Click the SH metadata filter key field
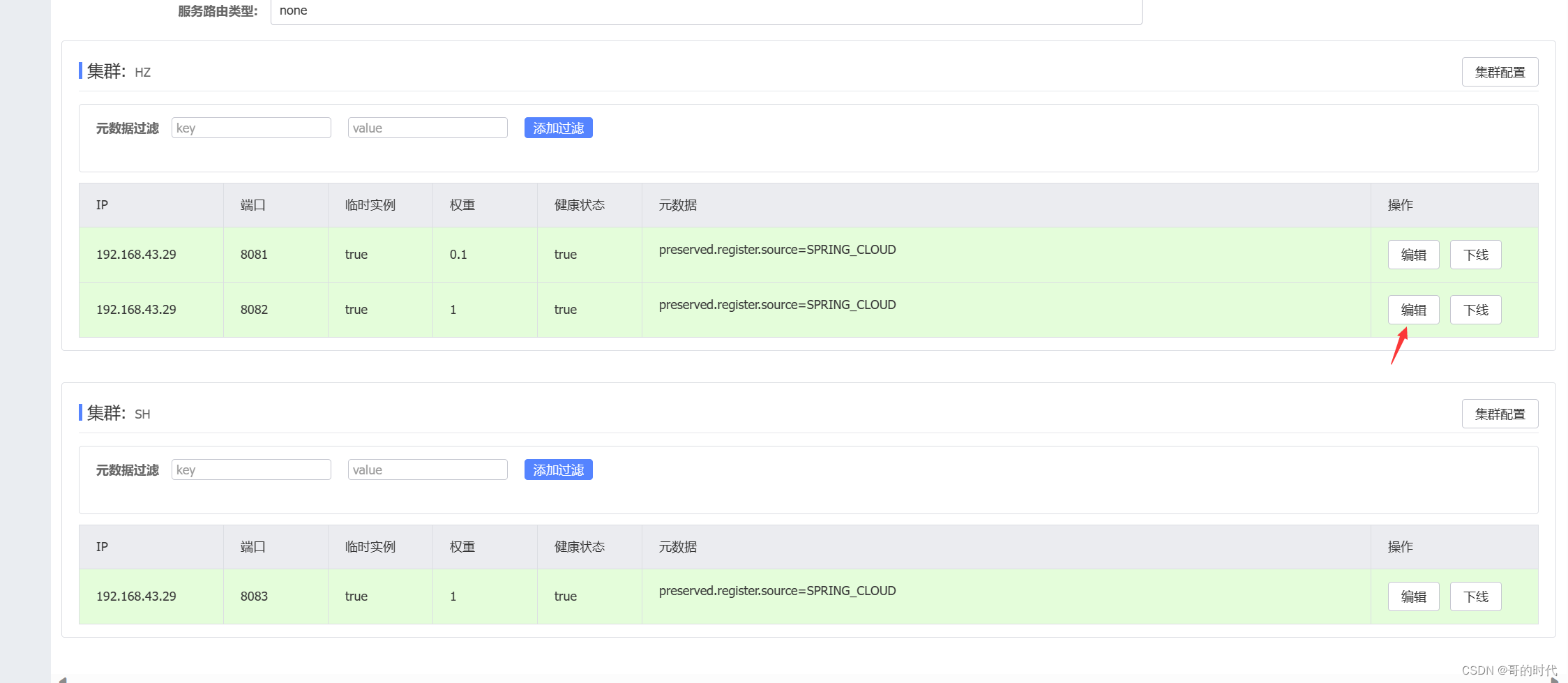 click(x=251, y=470)
